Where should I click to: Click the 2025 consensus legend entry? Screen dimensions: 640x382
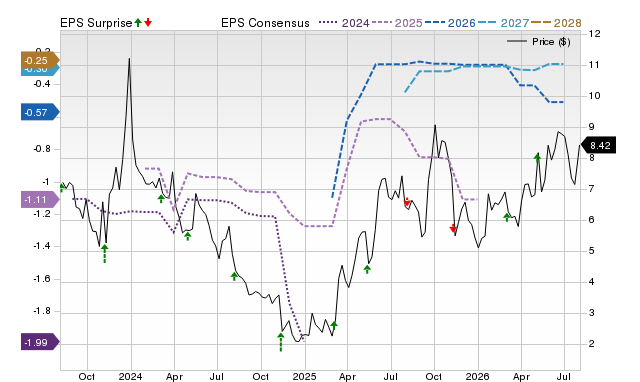coord(397,23)
